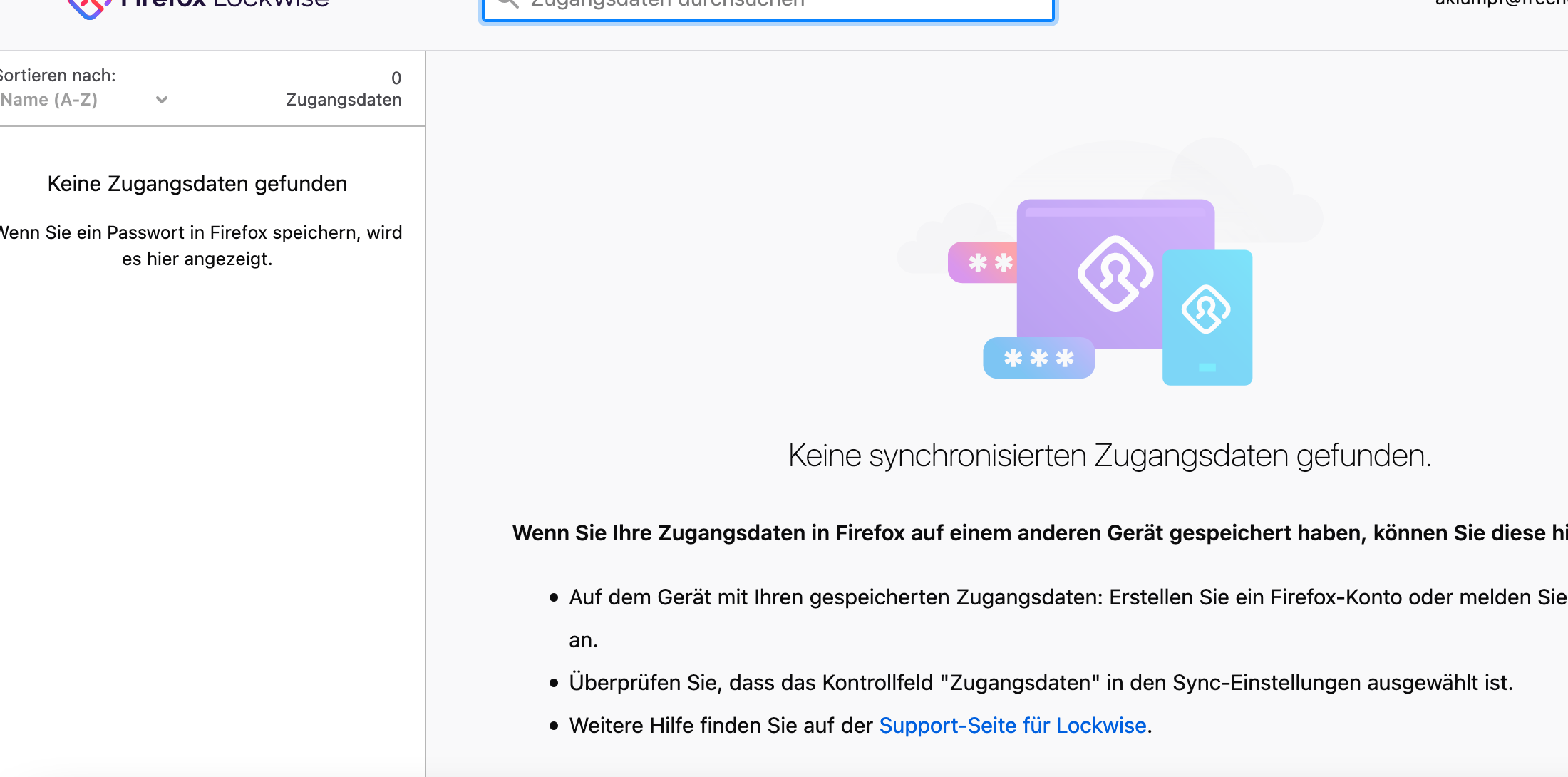Click the magnifier icon in search box

click(507, 4)
